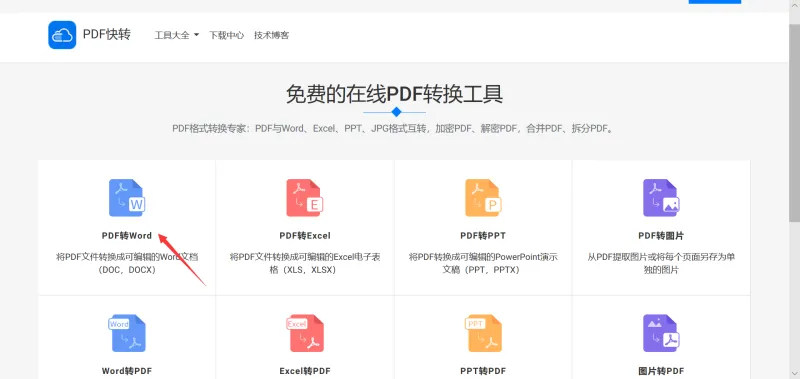Click the 图片转PDF title link
Screen dimensions: 800x379
click(x=661, y=371)
